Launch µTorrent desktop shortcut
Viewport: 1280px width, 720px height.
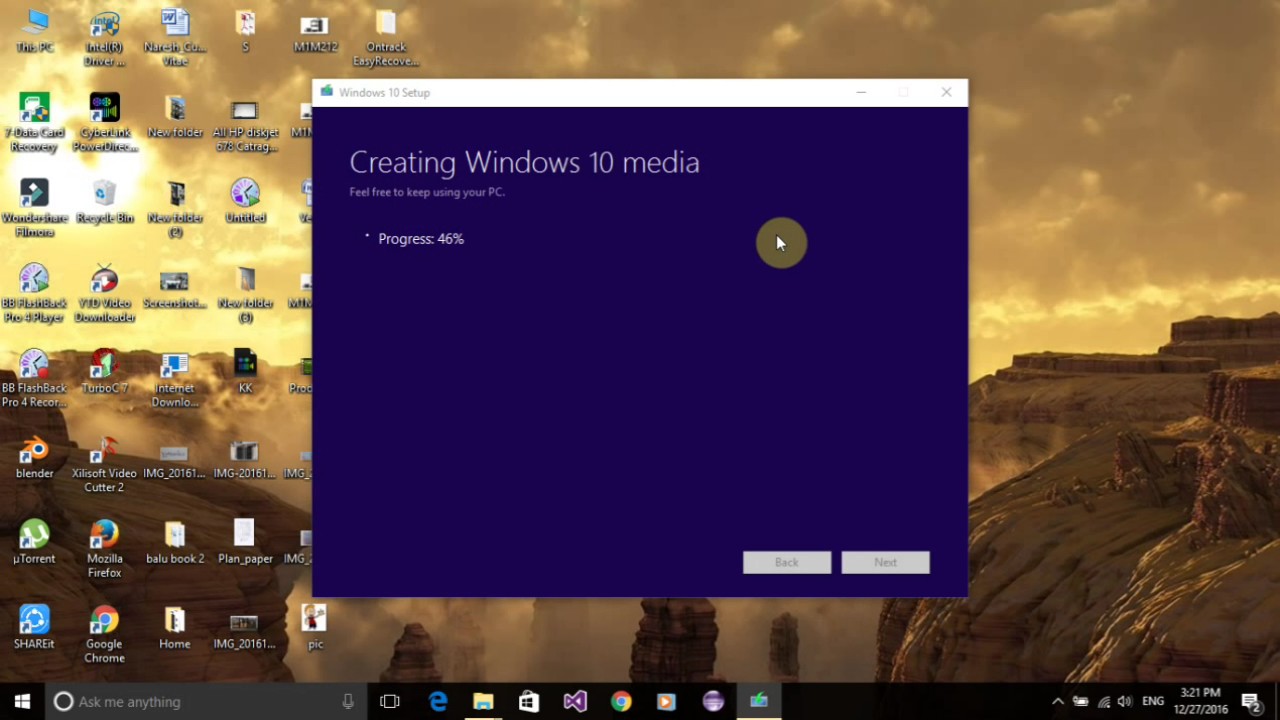(35, 541)
